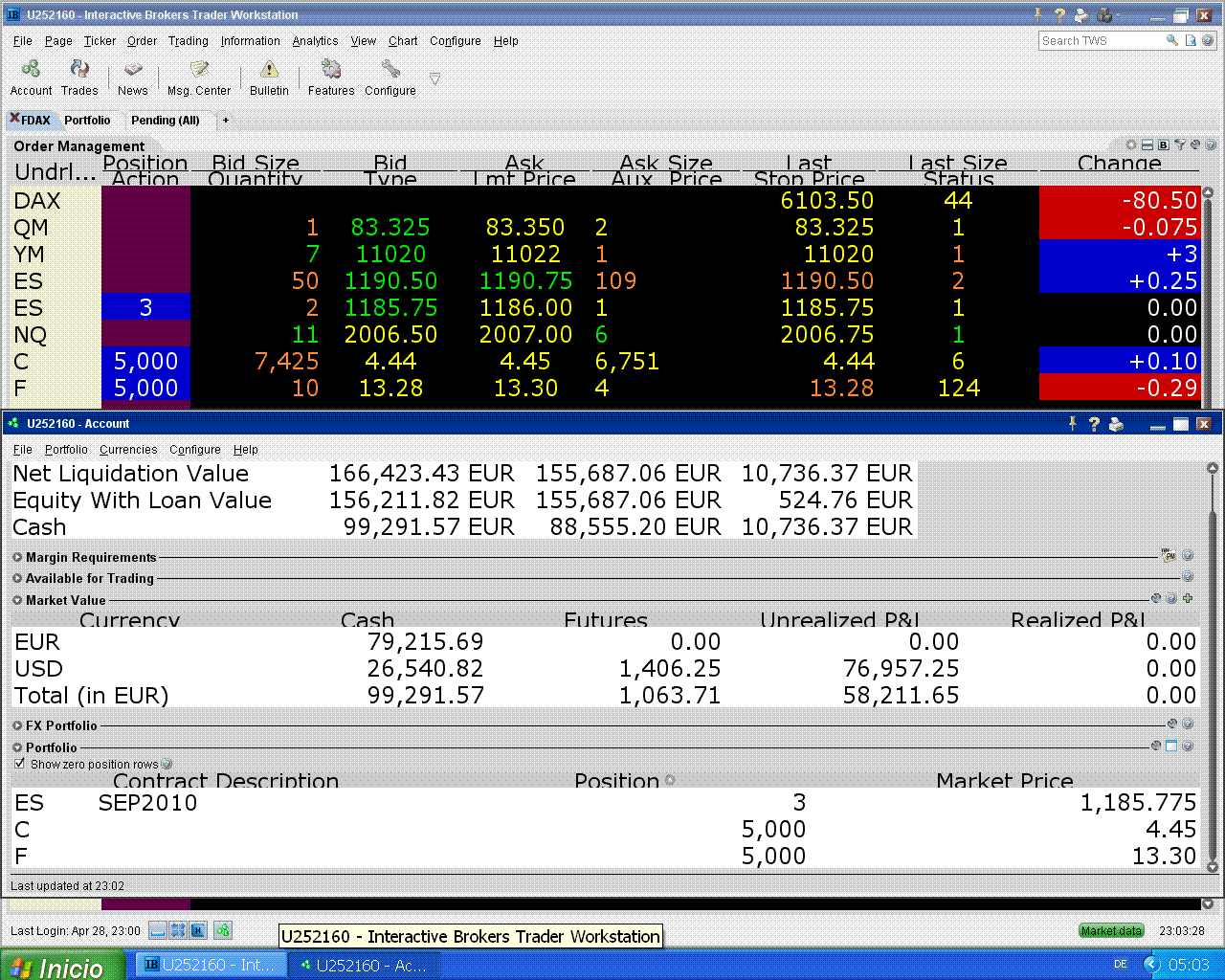Expand the Margin Requirements section

(x=17, y=557)
